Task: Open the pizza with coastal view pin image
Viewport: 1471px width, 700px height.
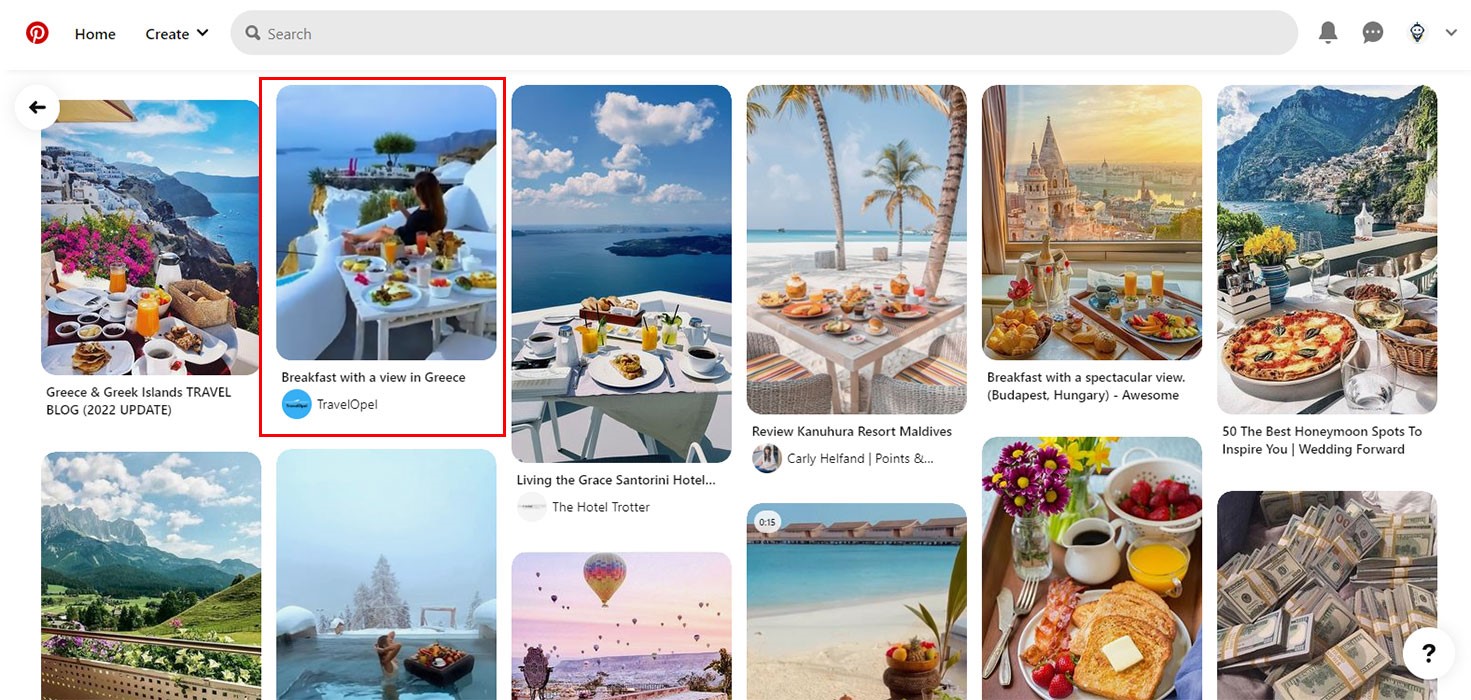Action: point(1327,249)
